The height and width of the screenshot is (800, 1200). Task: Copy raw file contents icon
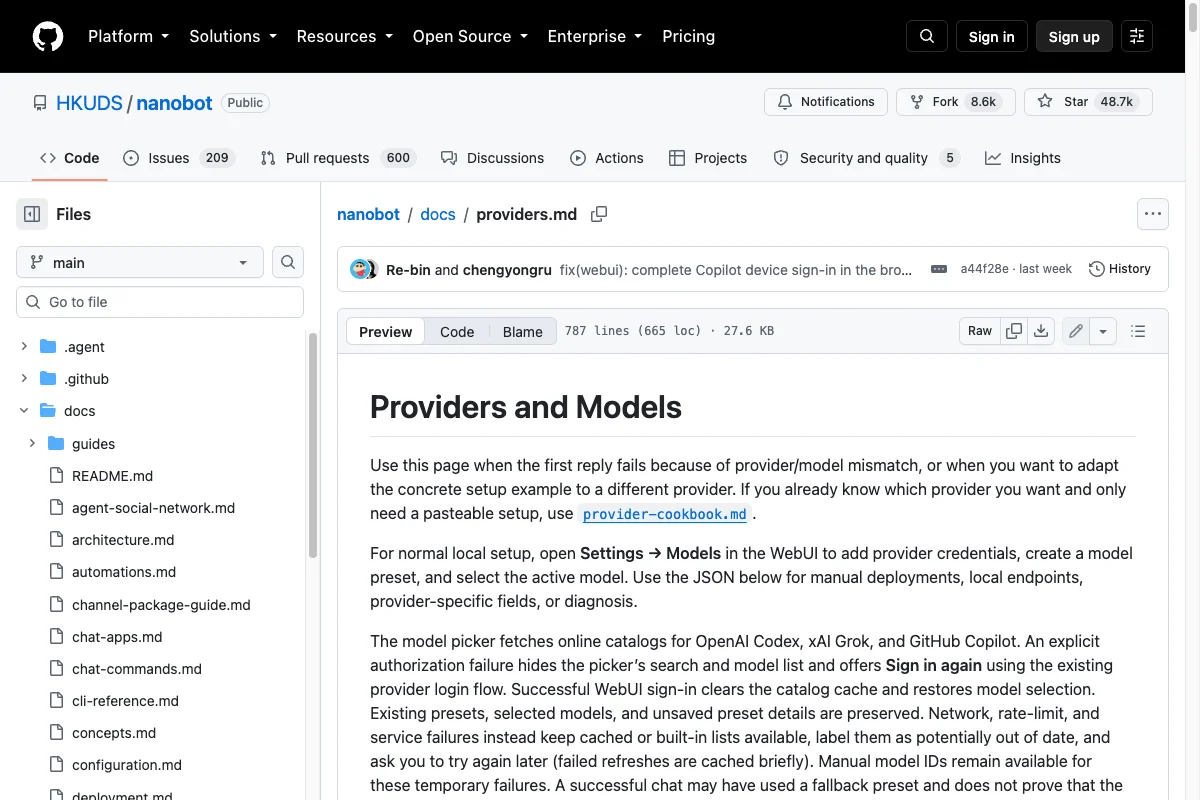pyautogui.click(x=1014, y=331)
